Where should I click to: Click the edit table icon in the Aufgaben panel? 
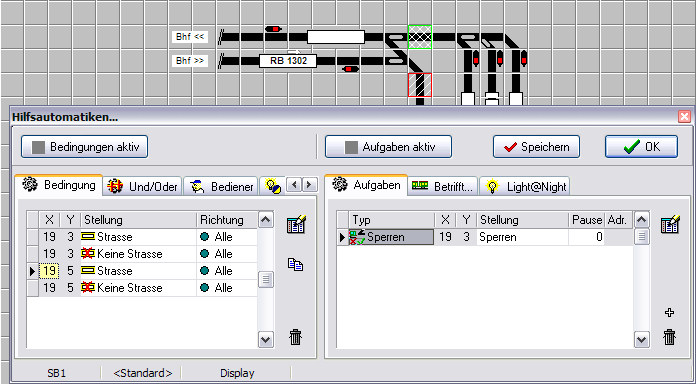(670, 224)
